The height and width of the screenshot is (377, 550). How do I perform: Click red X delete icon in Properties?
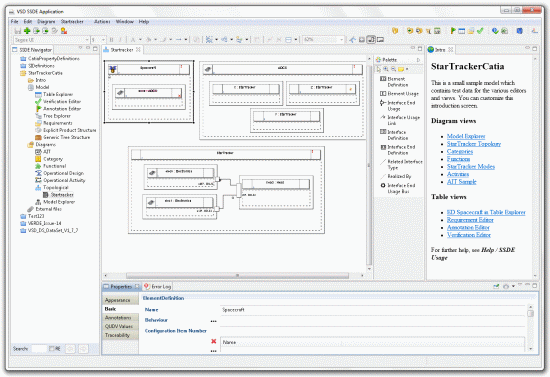[213, 341]
